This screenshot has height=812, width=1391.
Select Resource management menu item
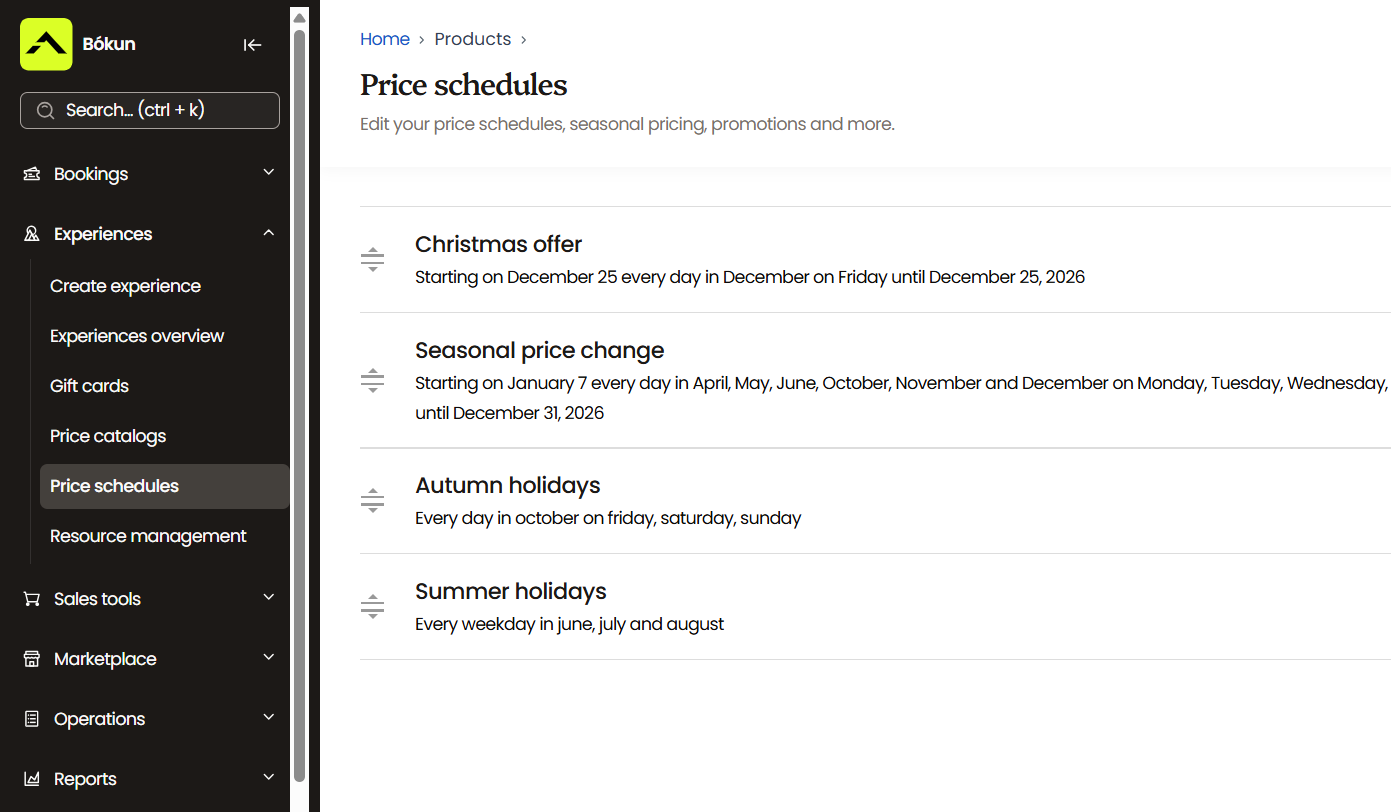(x=148, y=536)
